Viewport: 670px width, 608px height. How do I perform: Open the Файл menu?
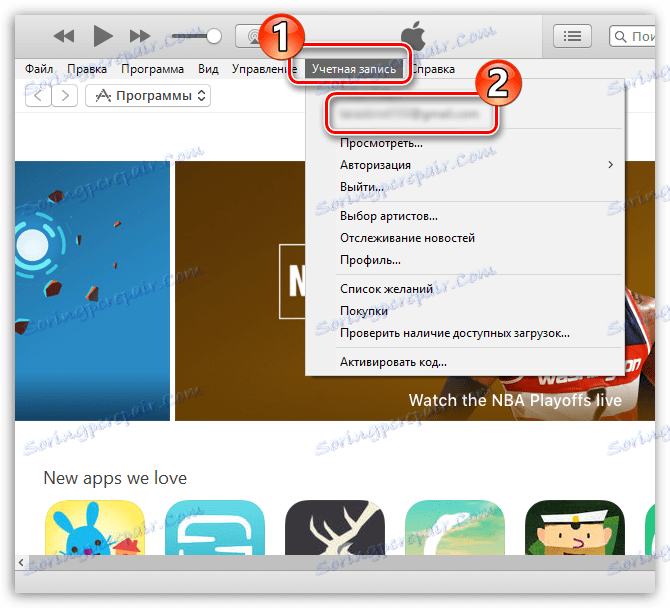pyautogui.click(x=39, y=69)
